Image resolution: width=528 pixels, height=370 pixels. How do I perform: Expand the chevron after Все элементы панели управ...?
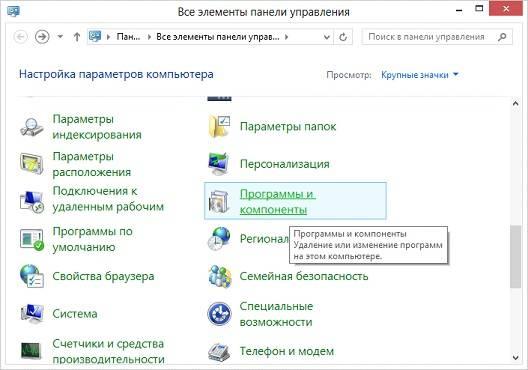click(x=286, y=37)
